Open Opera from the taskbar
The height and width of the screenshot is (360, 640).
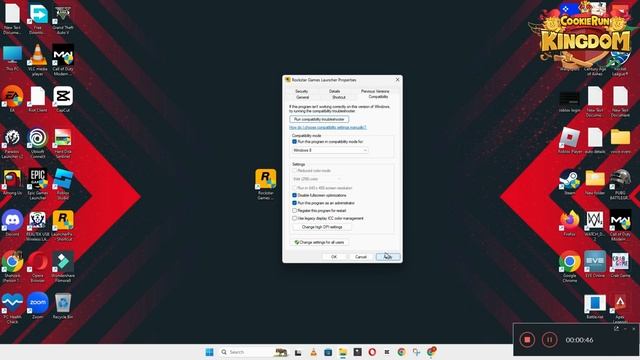tap(372, 352)
